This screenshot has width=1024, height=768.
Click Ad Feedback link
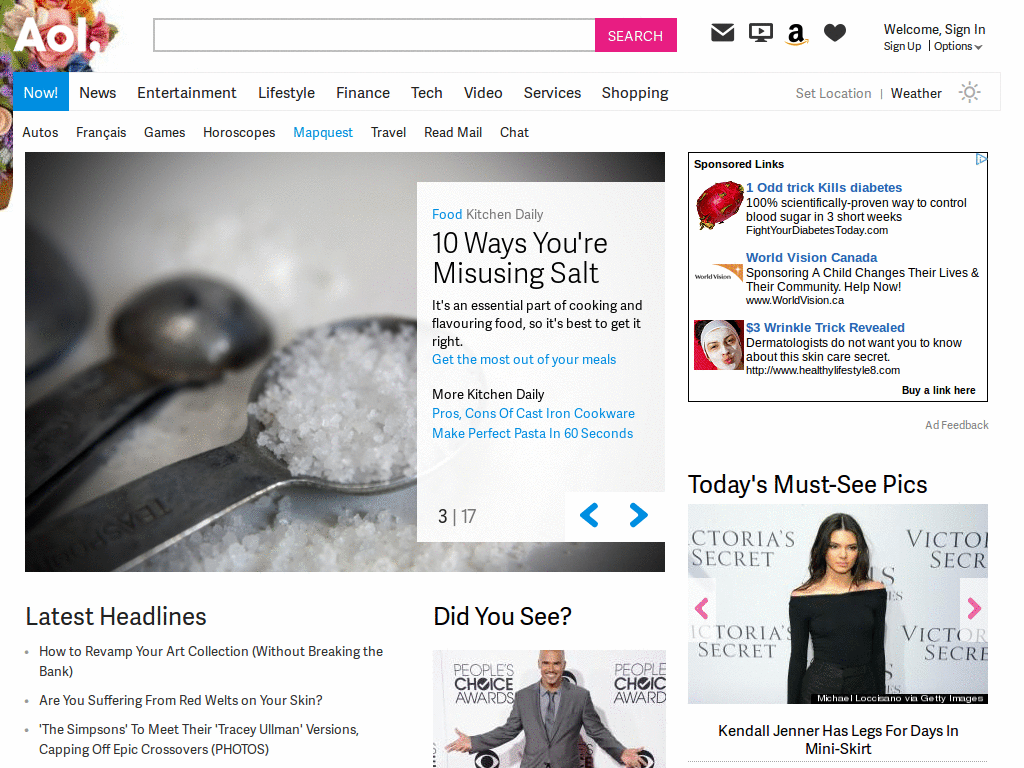pos(957,425)
